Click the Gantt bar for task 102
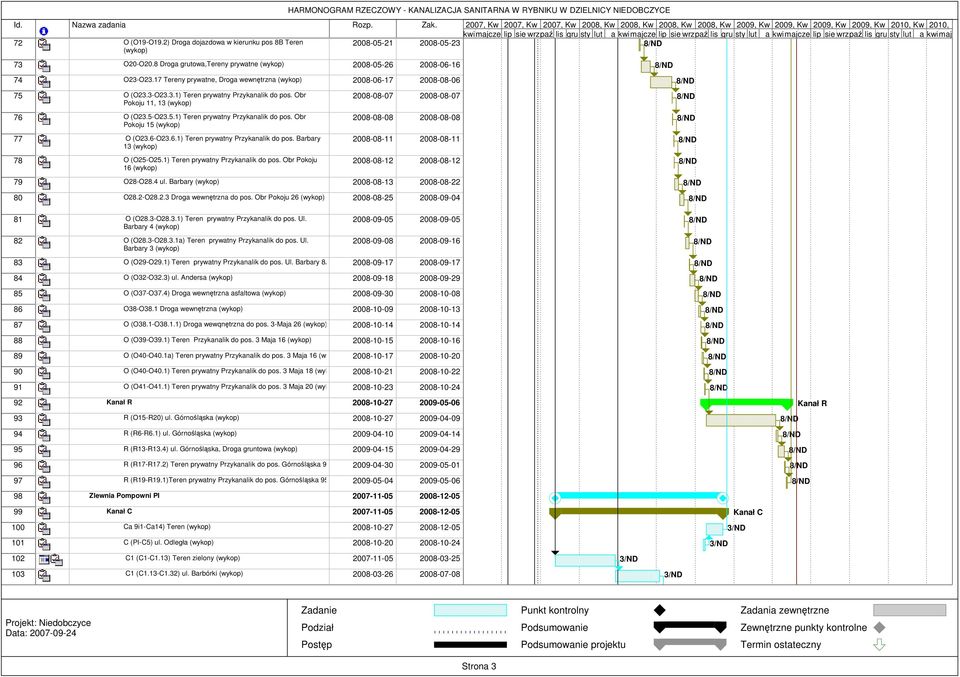 pos(585,560)
